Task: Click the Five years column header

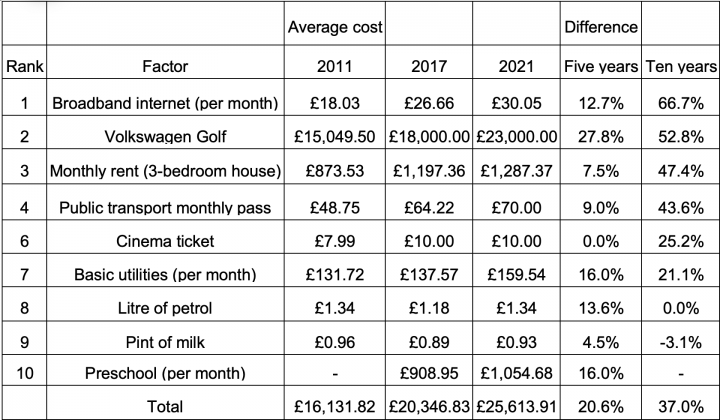Action: click(x=601, y=62)
